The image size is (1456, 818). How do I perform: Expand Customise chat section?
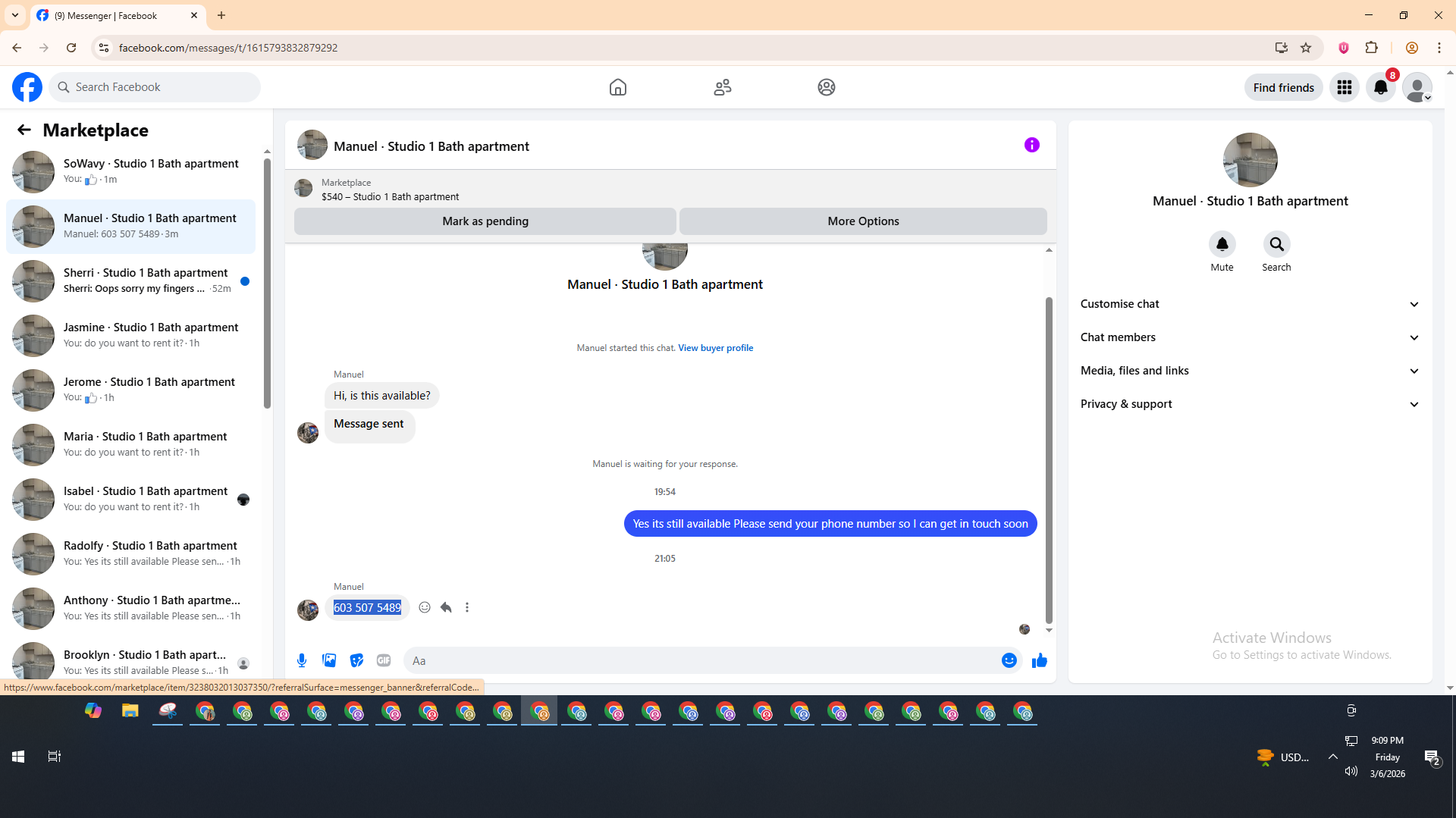tap(1250, 304)
